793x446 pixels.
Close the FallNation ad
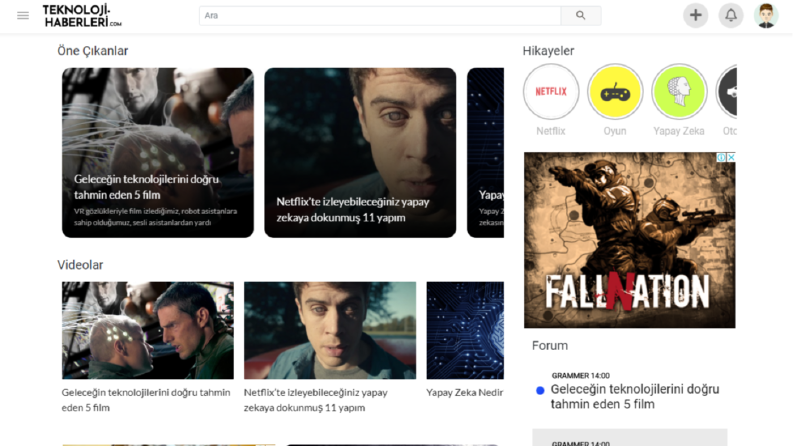coord(731,157)
